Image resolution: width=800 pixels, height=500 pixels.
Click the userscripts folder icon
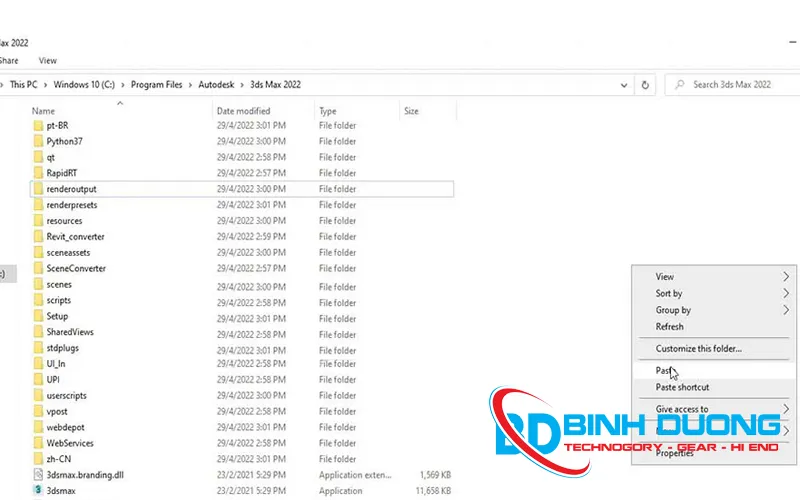[38, 395]
